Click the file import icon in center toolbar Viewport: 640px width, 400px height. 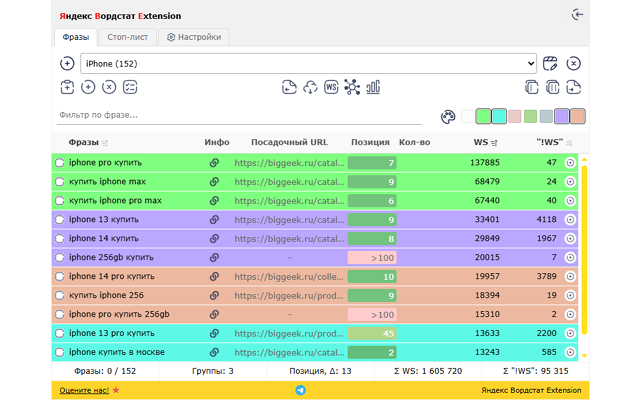(x=289, y=87)
